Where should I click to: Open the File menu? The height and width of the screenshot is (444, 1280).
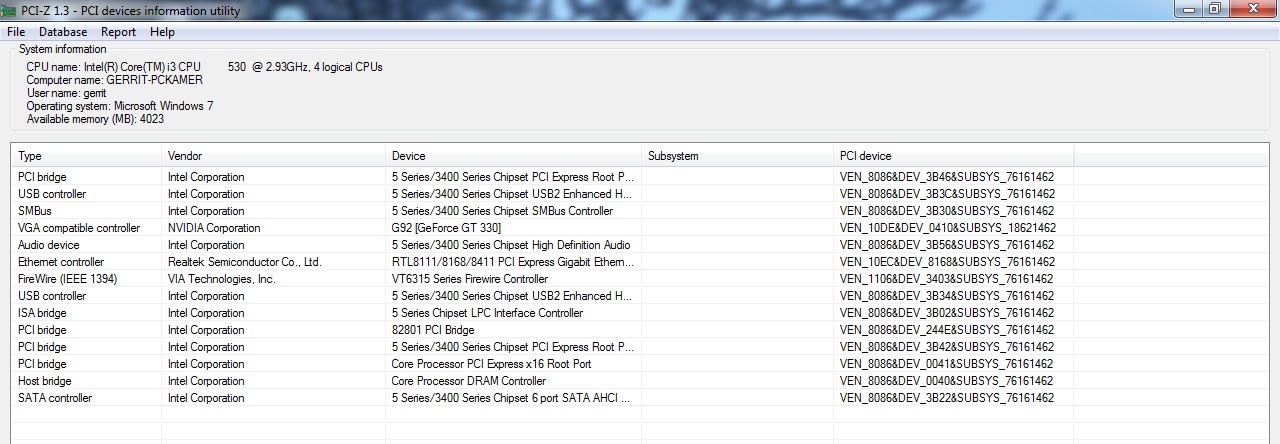point(16,32)
